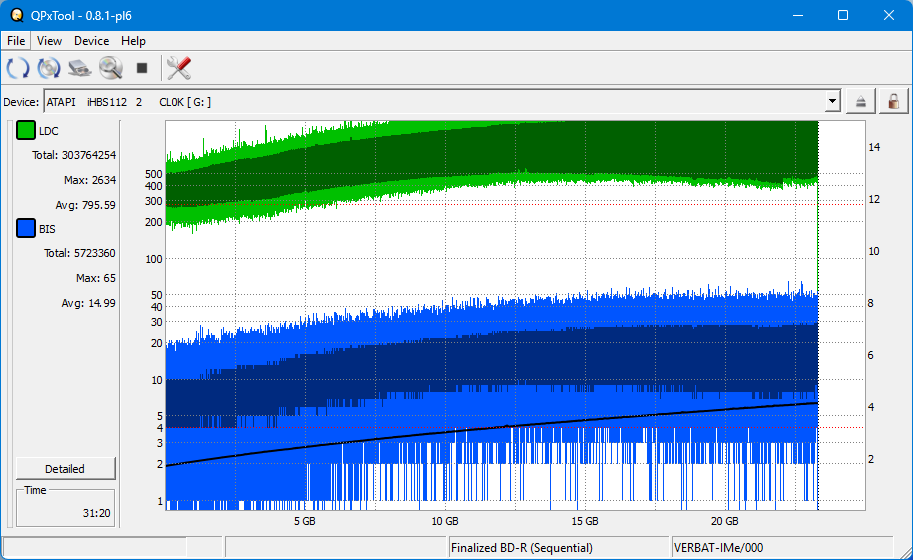The height and width of the screenshot is (560, 913).
Task: Open the drive device info icon
Action: [x=79, y=68]
